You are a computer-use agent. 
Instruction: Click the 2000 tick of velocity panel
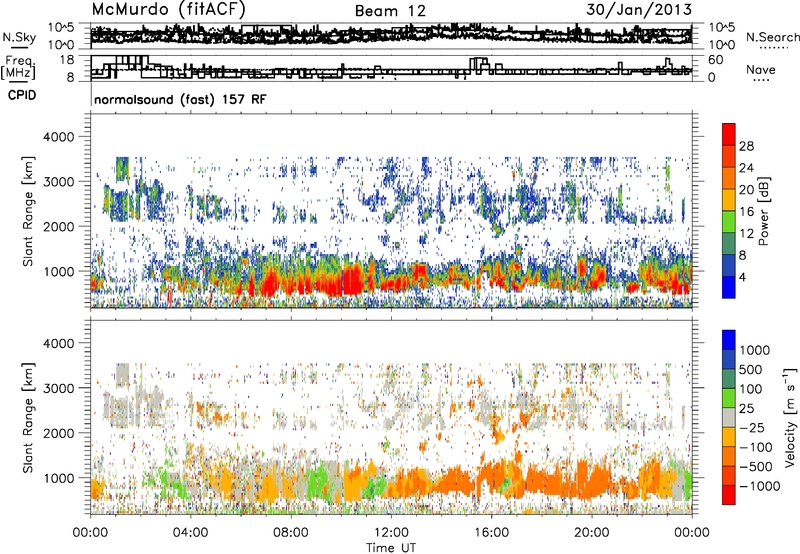(58, 433)
